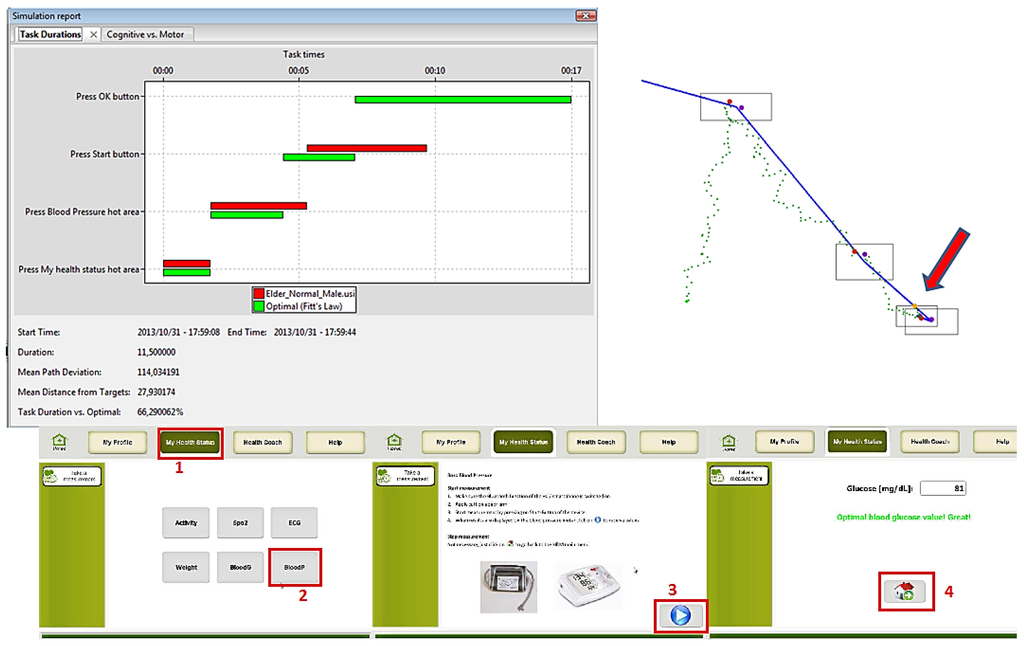Click the Glucose value input field
This screenshot has width=1024, height=646.
coord(944,488)
